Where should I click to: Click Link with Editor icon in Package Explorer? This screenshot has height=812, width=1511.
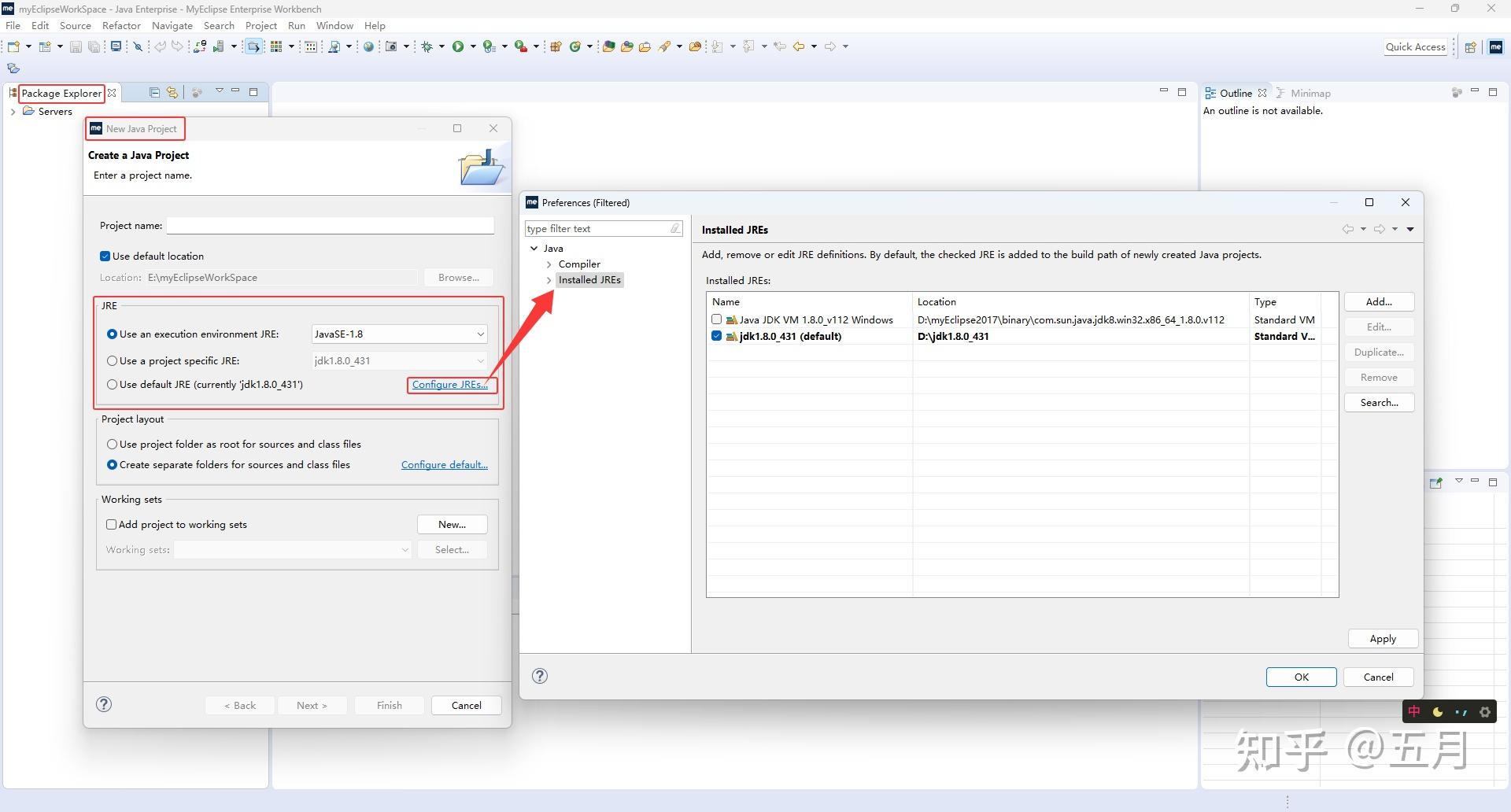[x=172, y=93]
